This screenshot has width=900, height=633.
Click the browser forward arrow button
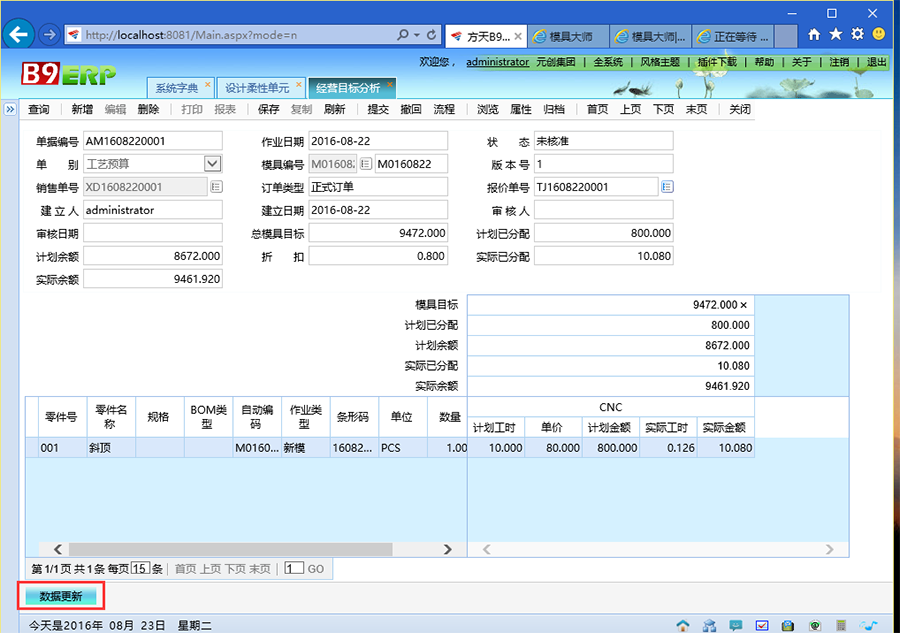coord(49,35)
